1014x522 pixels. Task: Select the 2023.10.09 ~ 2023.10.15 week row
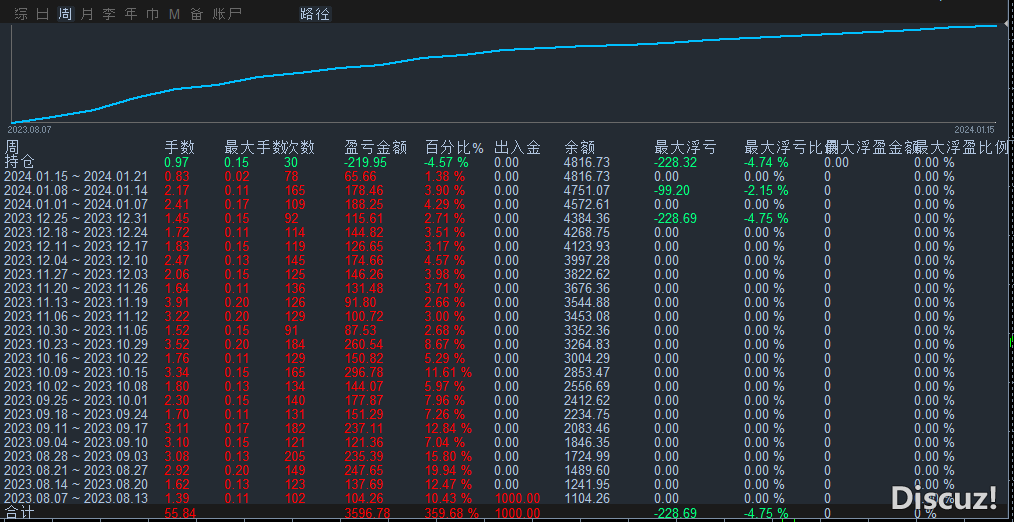click(76, 372)
